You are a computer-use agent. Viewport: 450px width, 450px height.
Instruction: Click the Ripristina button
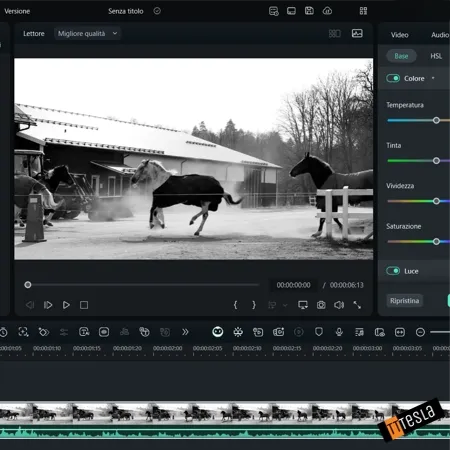coord(405,300)
